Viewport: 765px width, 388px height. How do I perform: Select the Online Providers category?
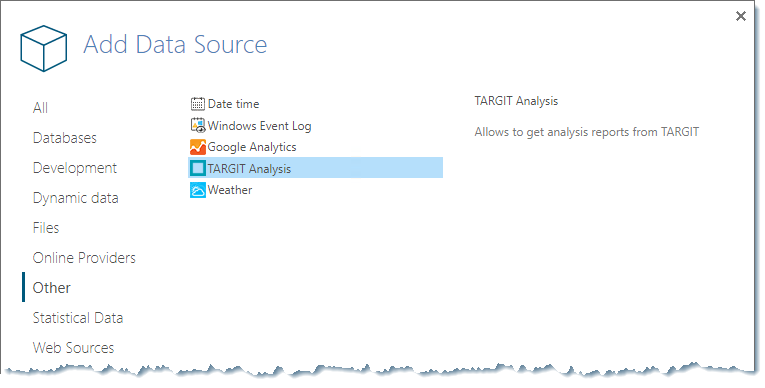(84, 258)
